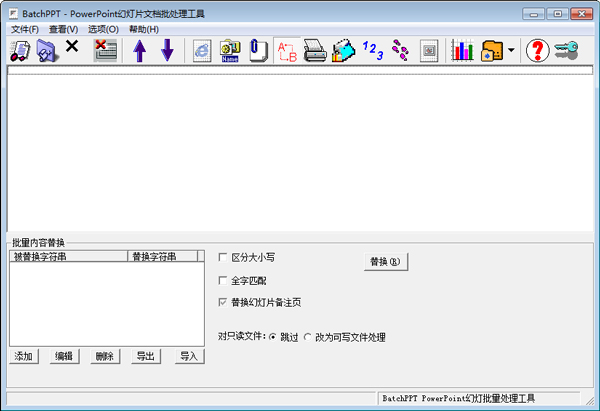Click the paperclip toolbar icon
600x411 pixels.
(259, 50)
